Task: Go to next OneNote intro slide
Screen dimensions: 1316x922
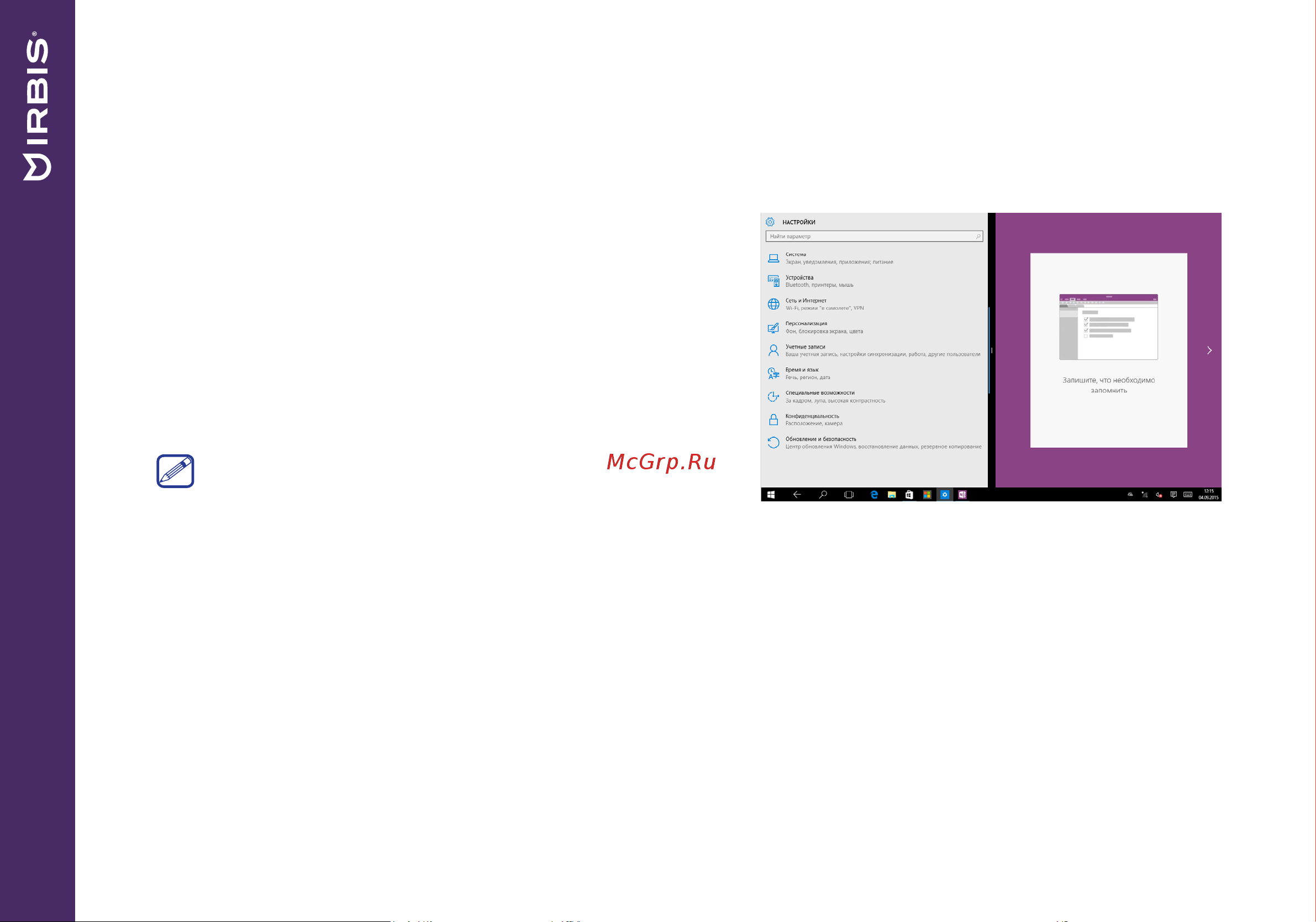Action: coord(1209,350)
